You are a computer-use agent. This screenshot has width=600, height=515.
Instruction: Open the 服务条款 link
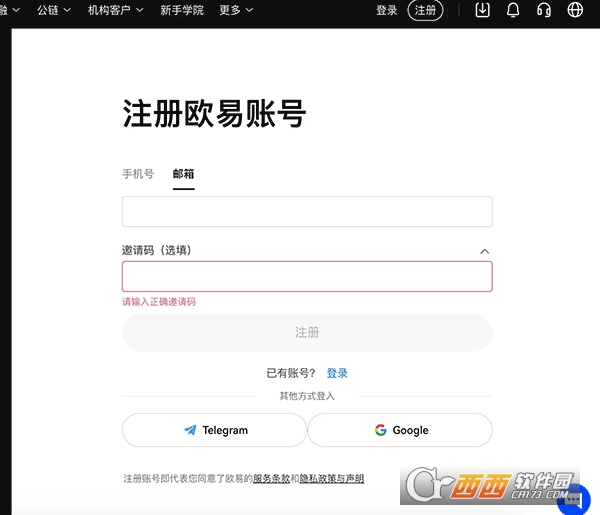click(271, 479)
